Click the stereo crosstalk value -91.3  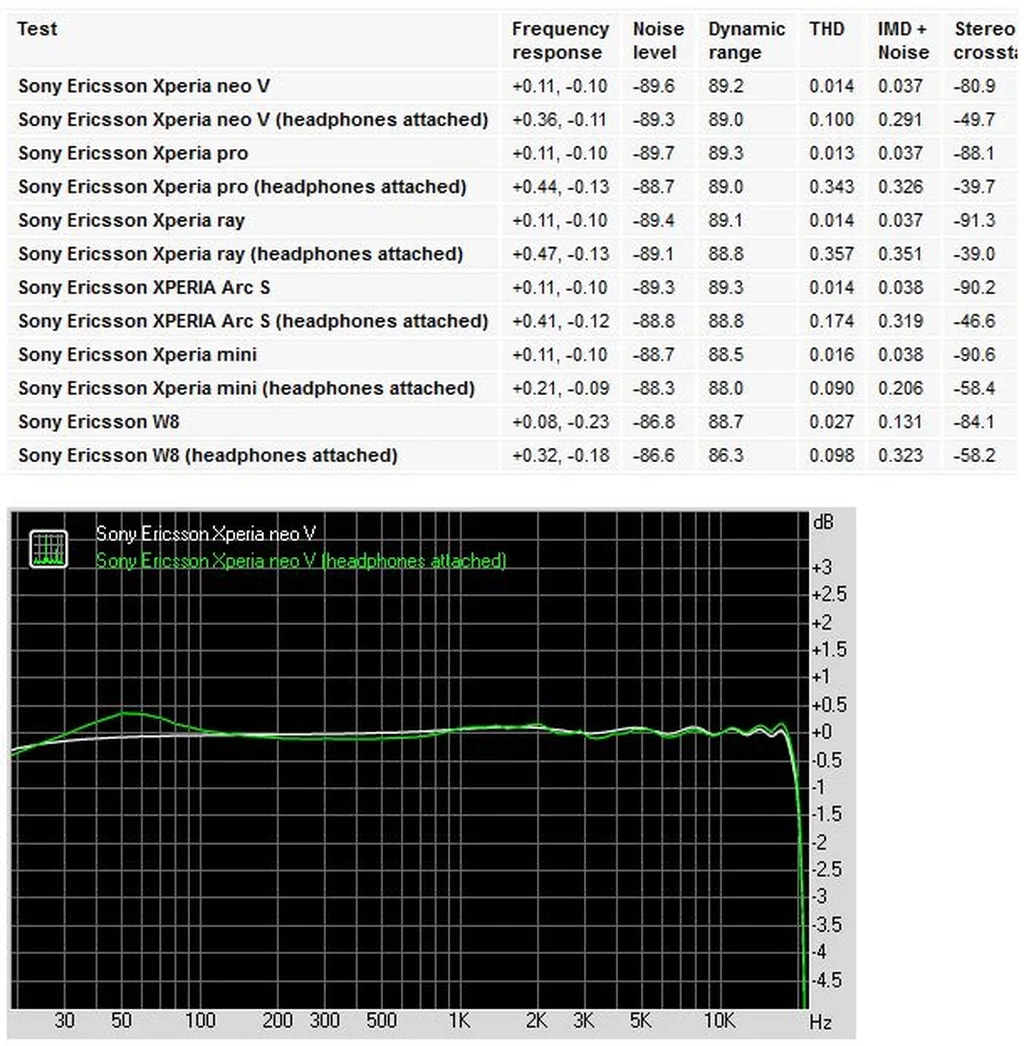(975, 221)
